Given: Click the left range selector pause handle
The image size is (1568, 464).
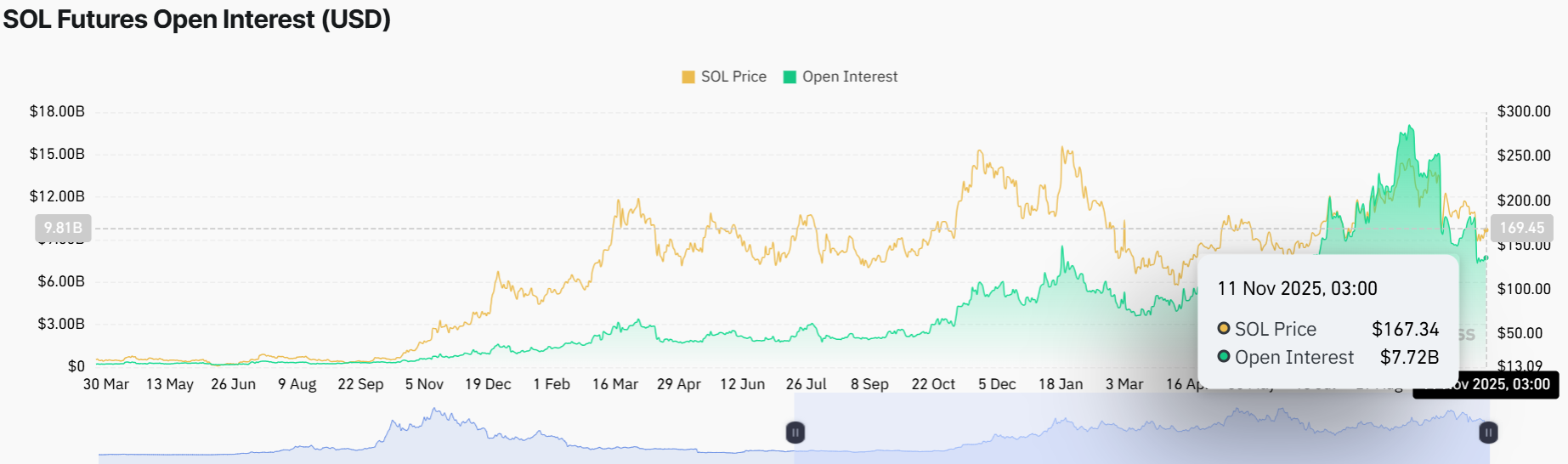Looking at the screenshot, I should pos(795,433).
